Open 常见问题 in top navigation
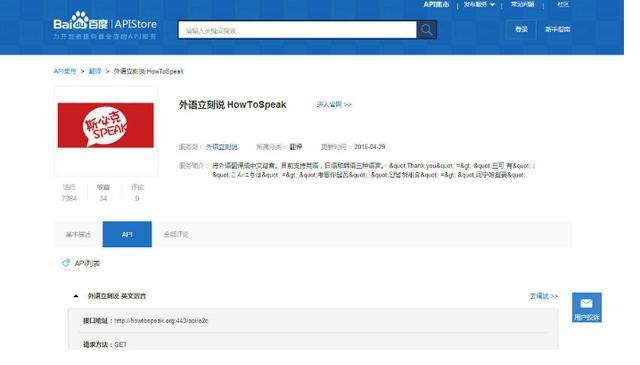This screenshot has width=640, height=365. (x=522, y=4)
